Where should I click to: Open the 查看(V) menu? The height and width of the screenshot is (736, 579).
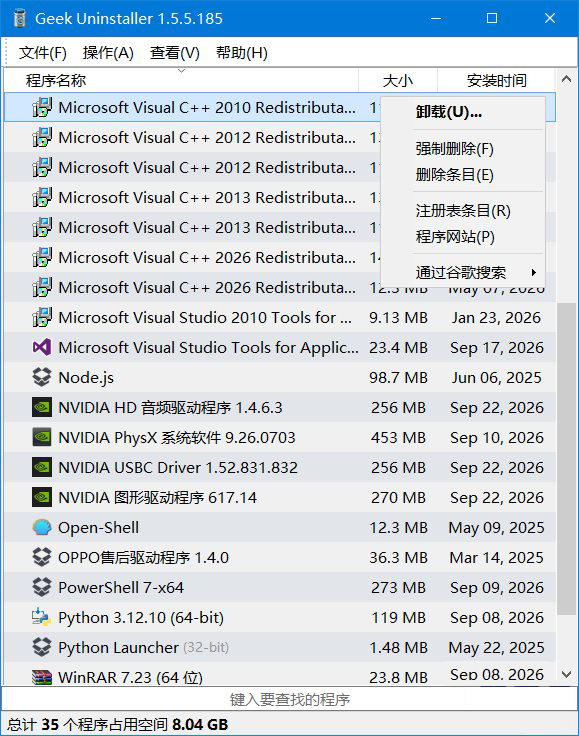[175, 53]
